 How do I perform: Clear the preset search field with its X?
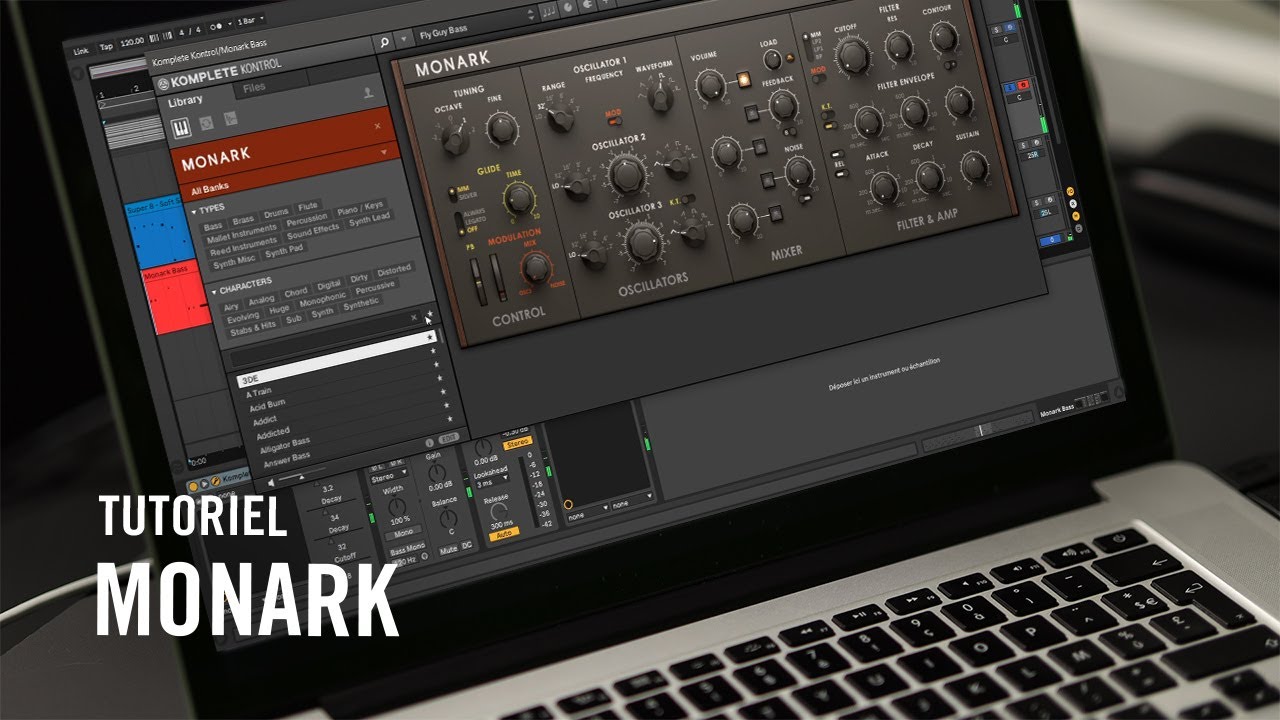pos(414,318)
